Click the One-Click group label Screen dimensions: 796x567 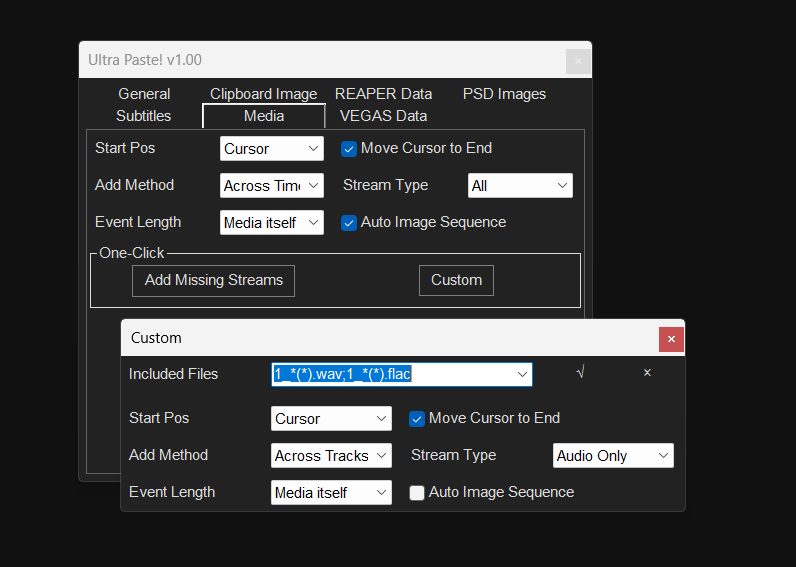(131, 253)
